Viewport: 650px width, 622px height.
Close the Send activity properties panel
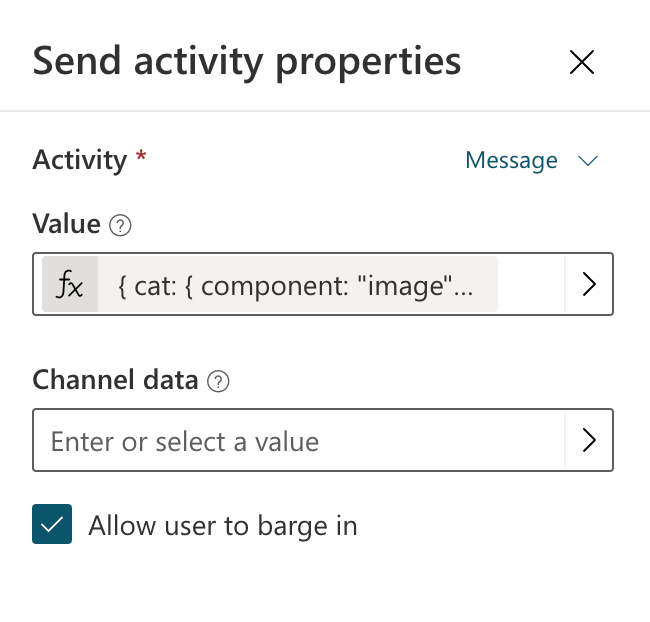(582, 62)
